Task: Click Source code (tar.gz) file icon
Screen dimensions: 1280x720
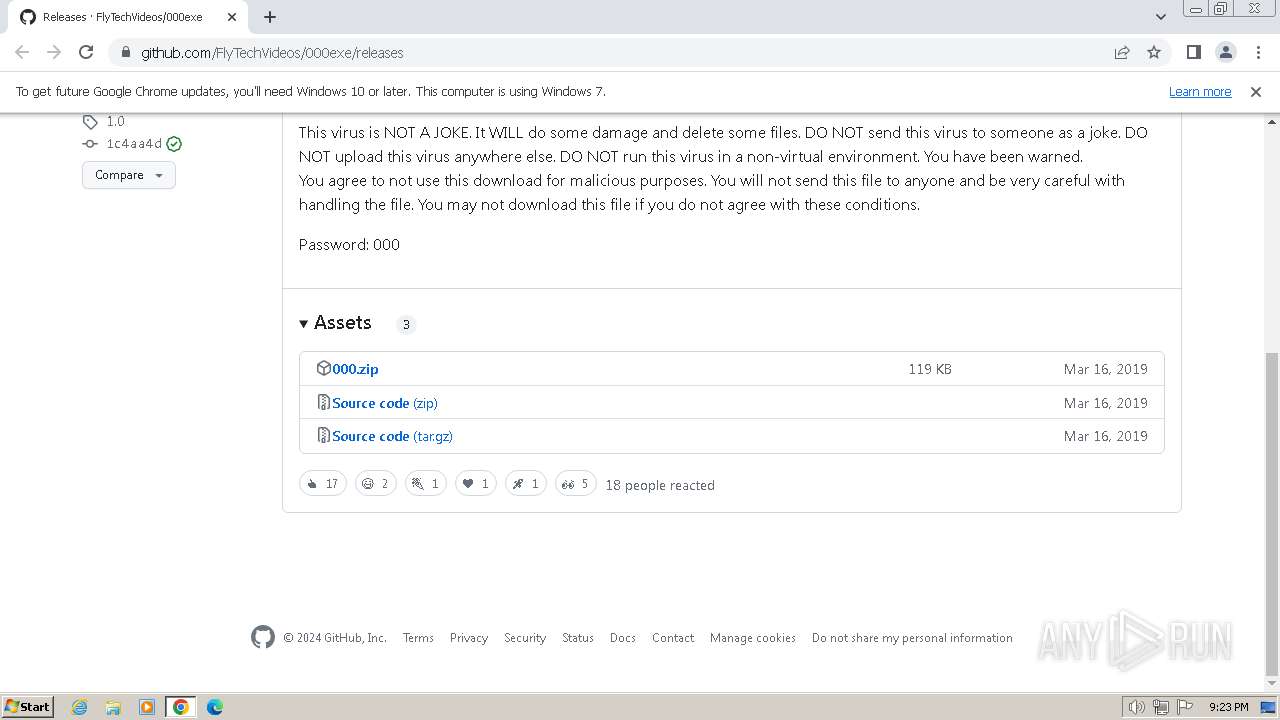Action: pos(323,435)
